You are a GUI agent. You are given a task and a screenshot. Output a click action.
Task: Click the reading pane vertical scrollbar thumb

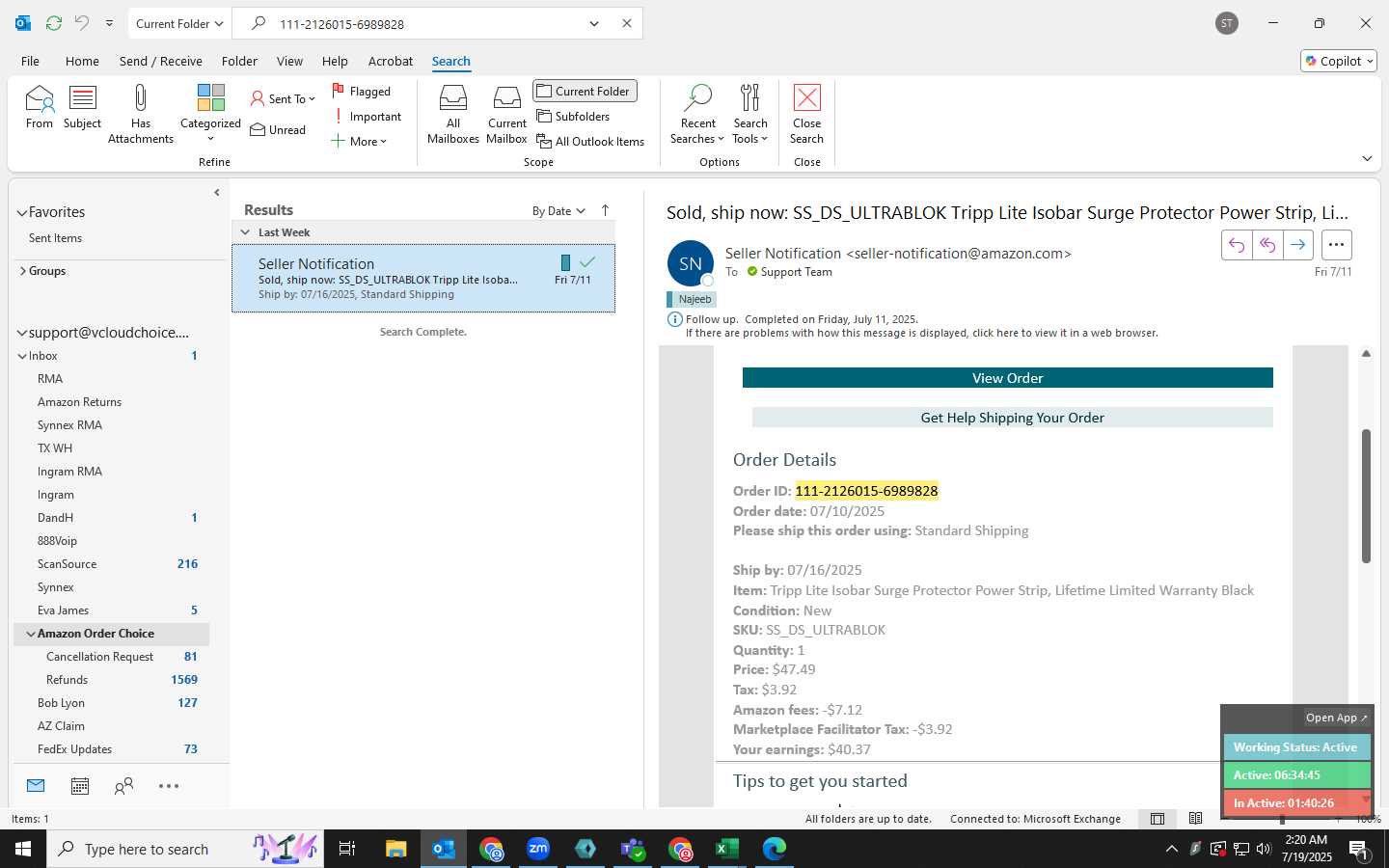coord(1366,496)
